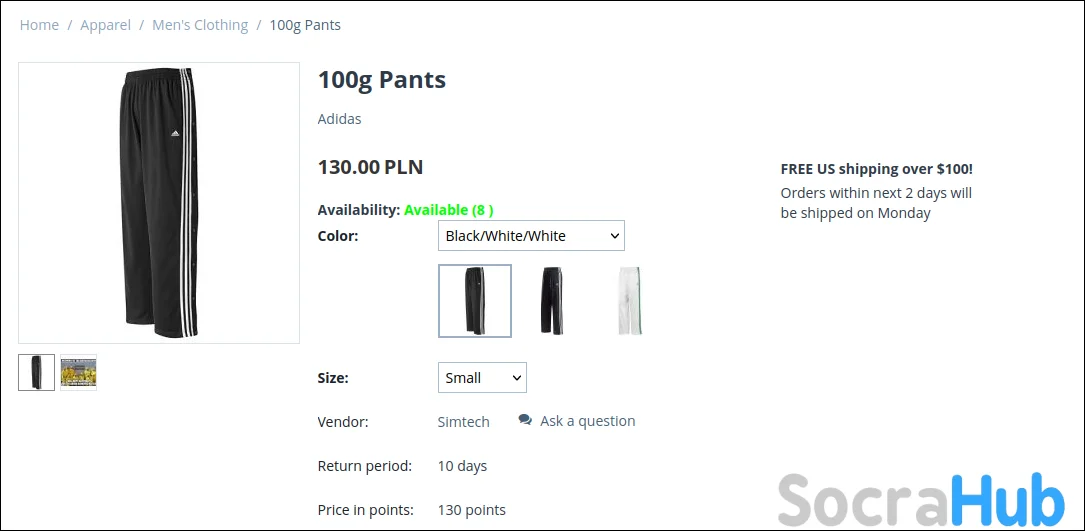The width and height of the screenshot is (1085, 531).
Task: Click the SocraHub logo
Action: [921, 499]
